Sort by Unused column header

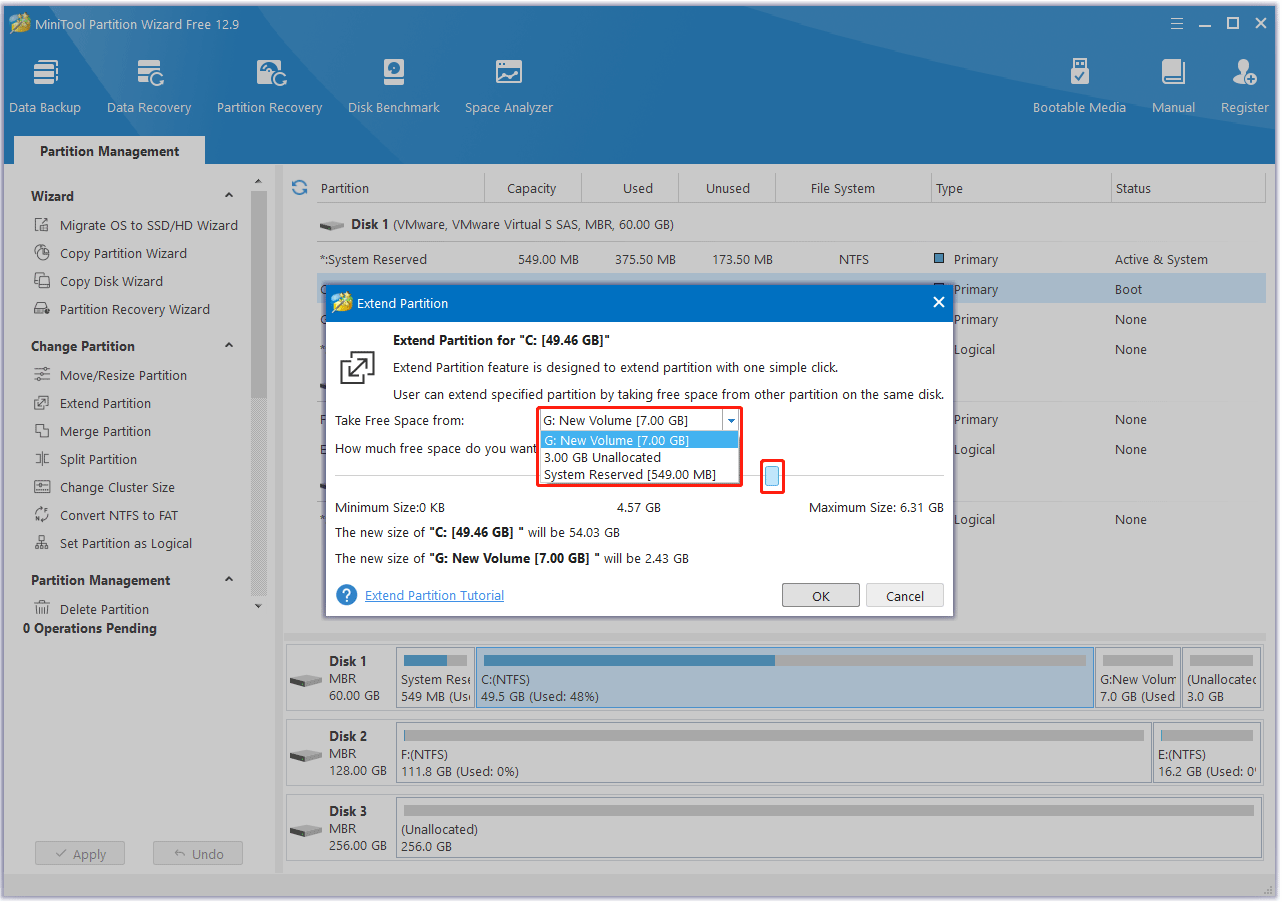(x=727, y=188)
